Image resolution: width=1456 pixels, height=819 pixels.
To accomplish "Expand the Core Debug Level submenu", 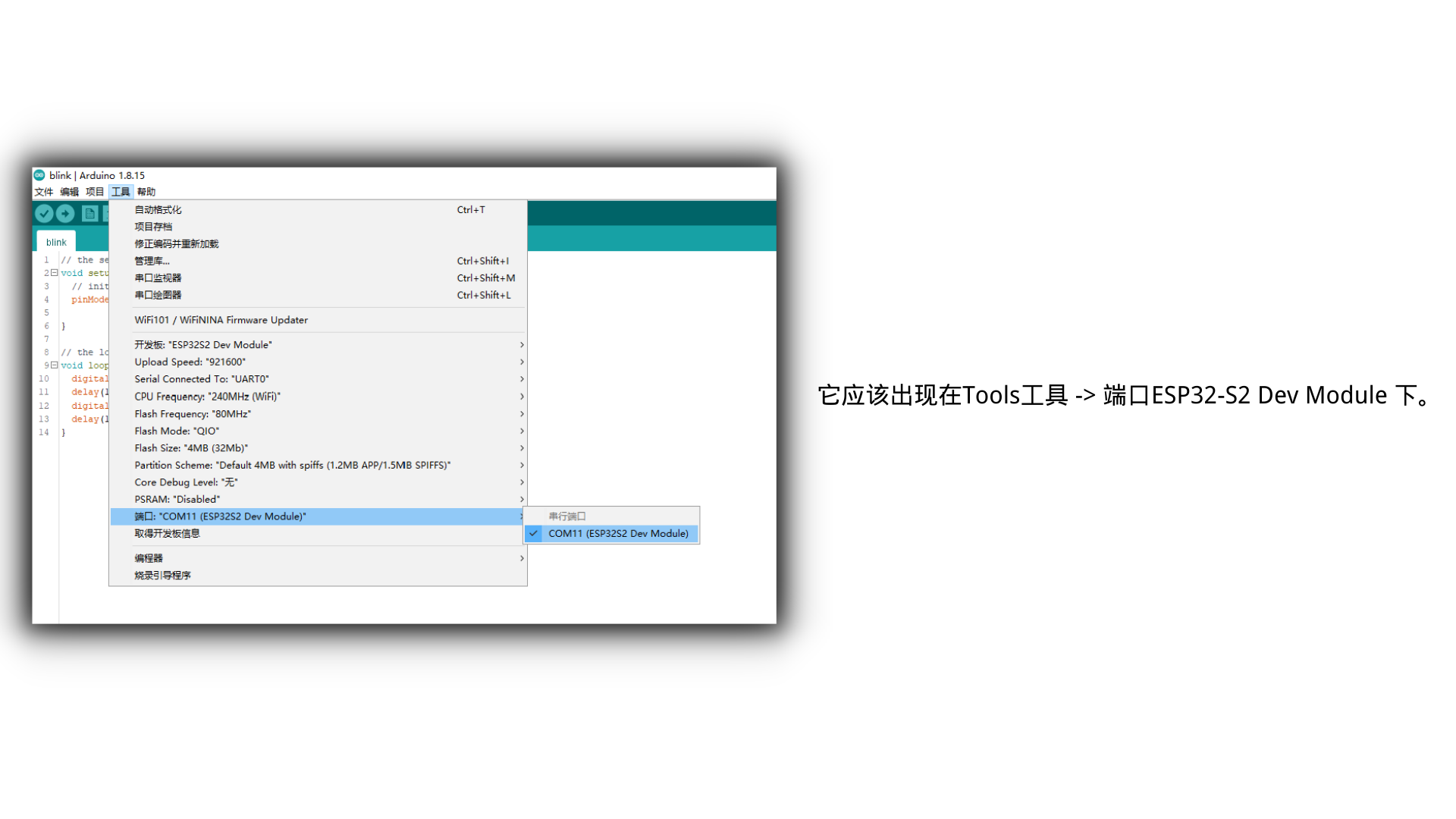I will (x=318, y=482).
